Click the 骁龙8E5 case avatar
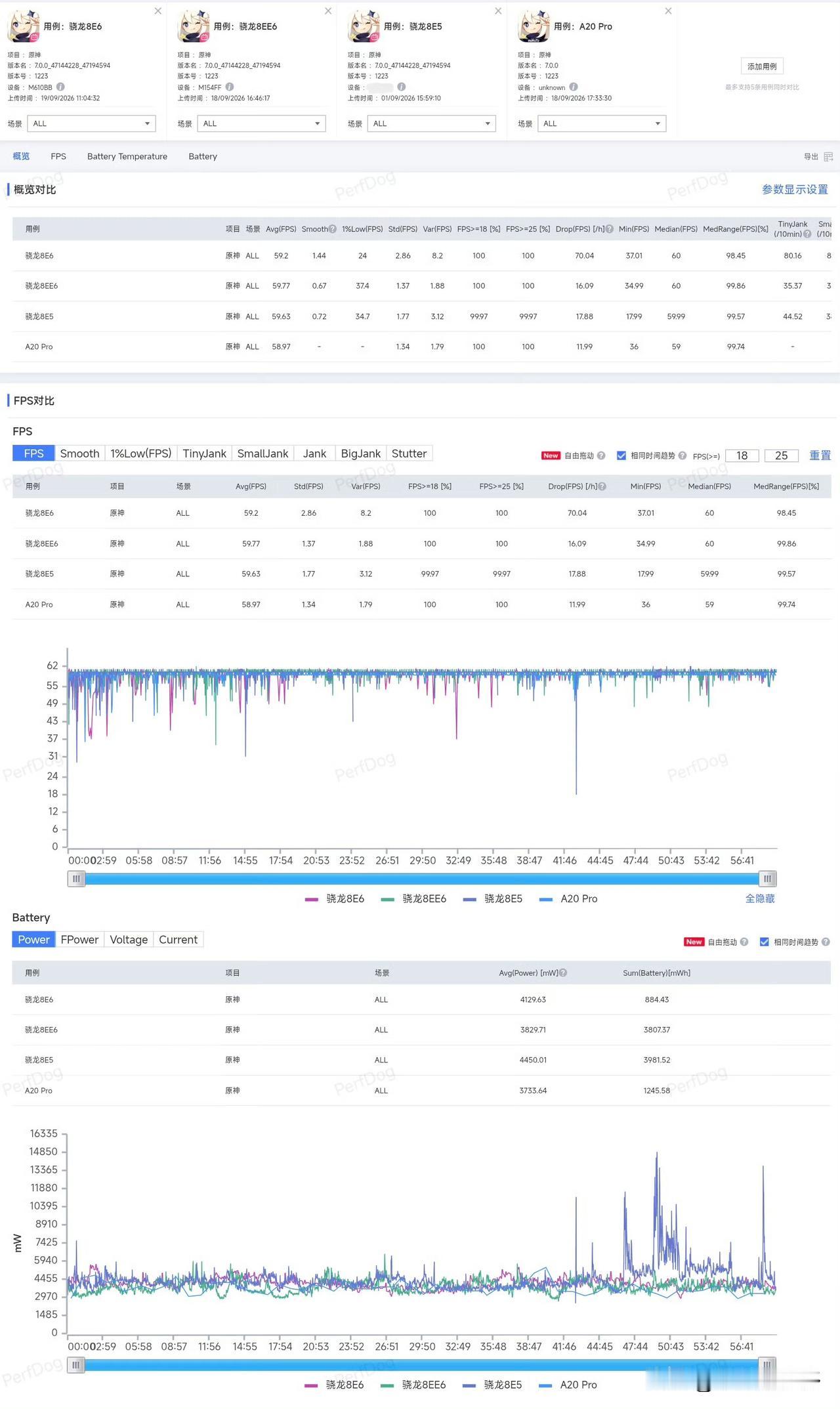 click(x=364, y=27)
